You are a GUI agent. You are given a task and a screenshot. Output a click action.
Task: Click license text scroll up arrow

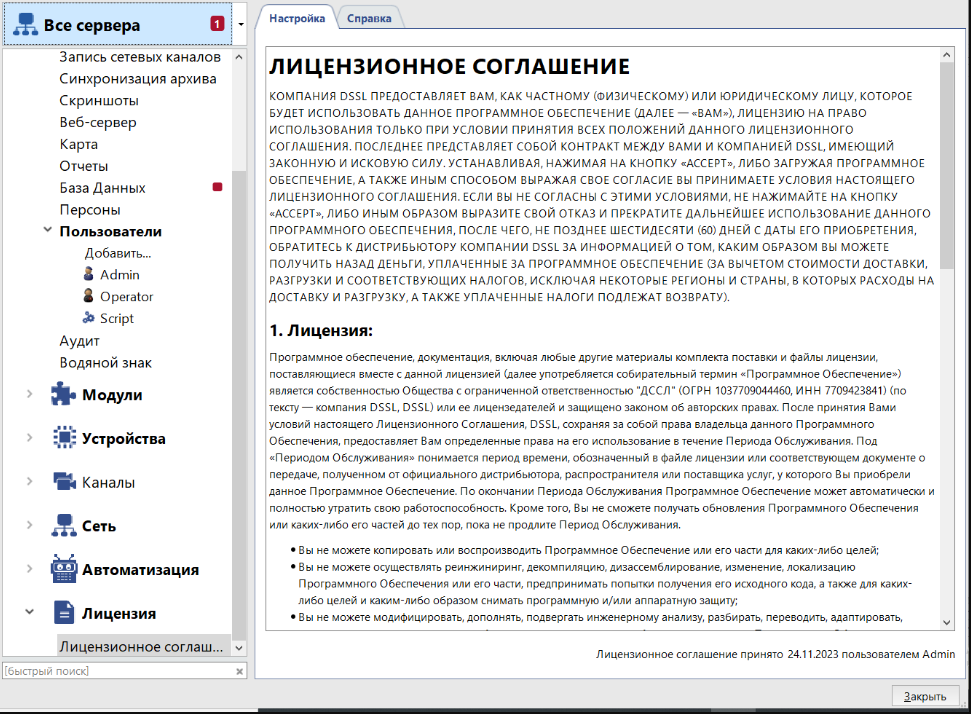click(946, 54)
